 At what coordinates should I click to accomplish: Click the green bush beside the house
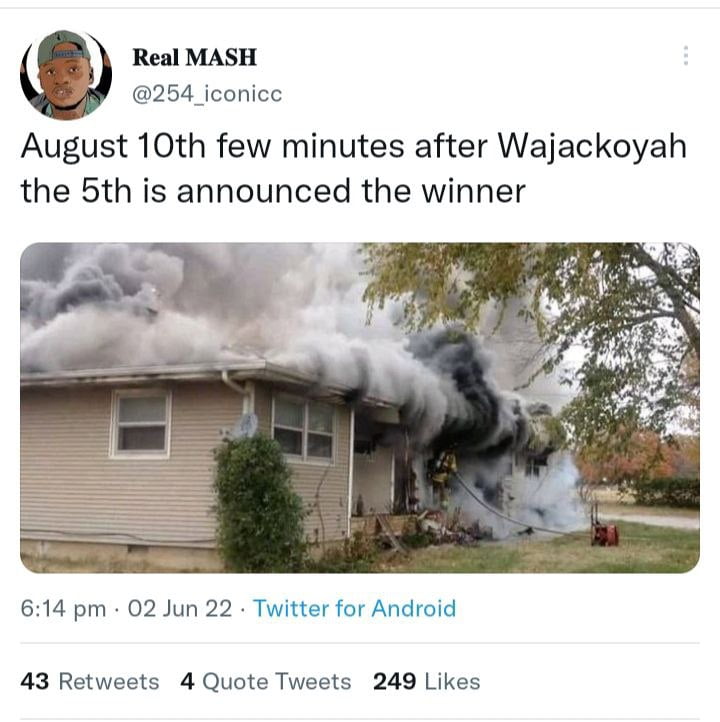tap(259, 503)
